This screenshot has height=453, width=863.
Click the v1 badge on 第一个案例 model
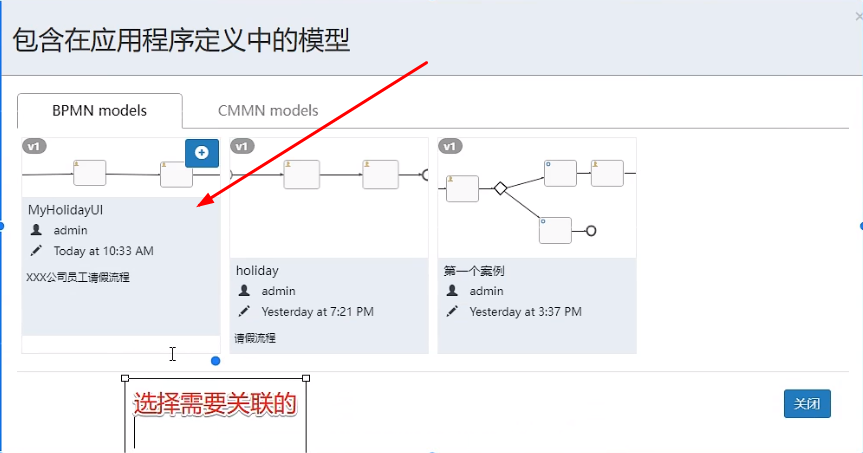(450, 146)
